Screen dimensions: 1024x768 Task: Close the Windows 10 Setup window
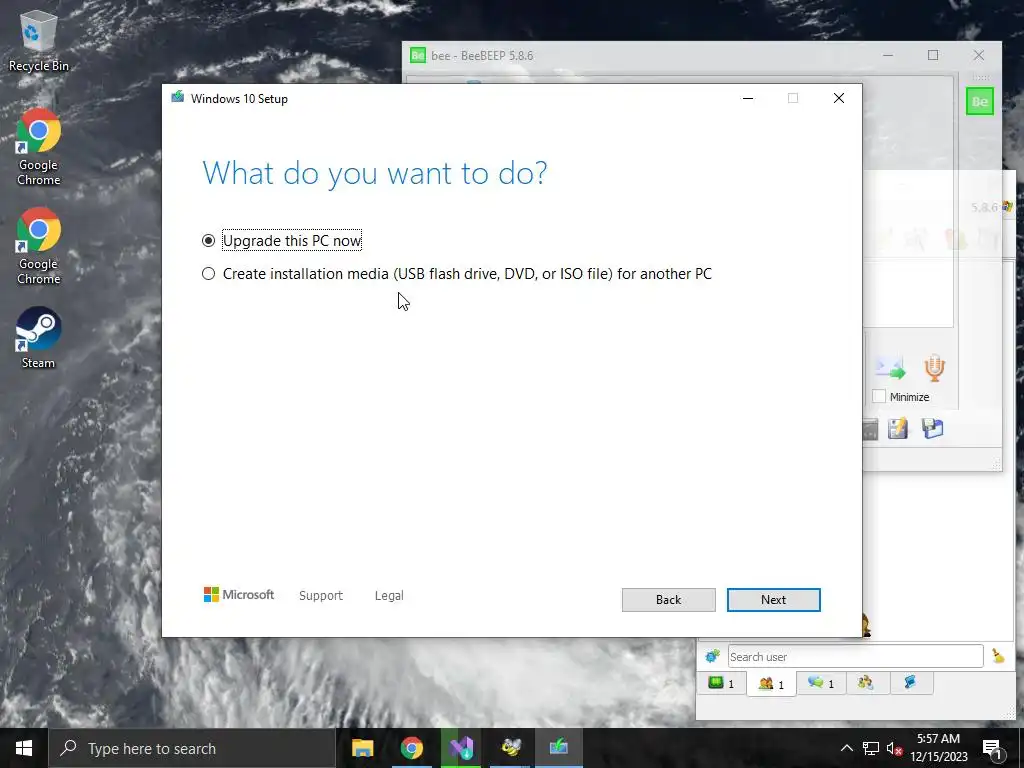pos(839,98)
